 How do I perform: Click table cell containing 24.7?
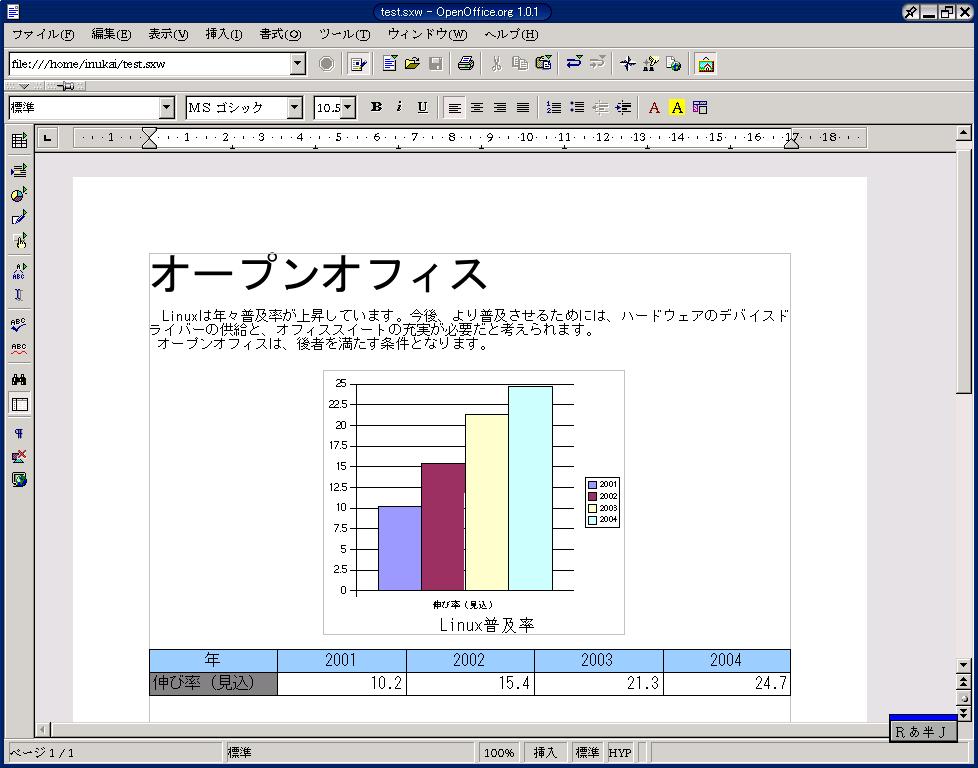point(727,683)
